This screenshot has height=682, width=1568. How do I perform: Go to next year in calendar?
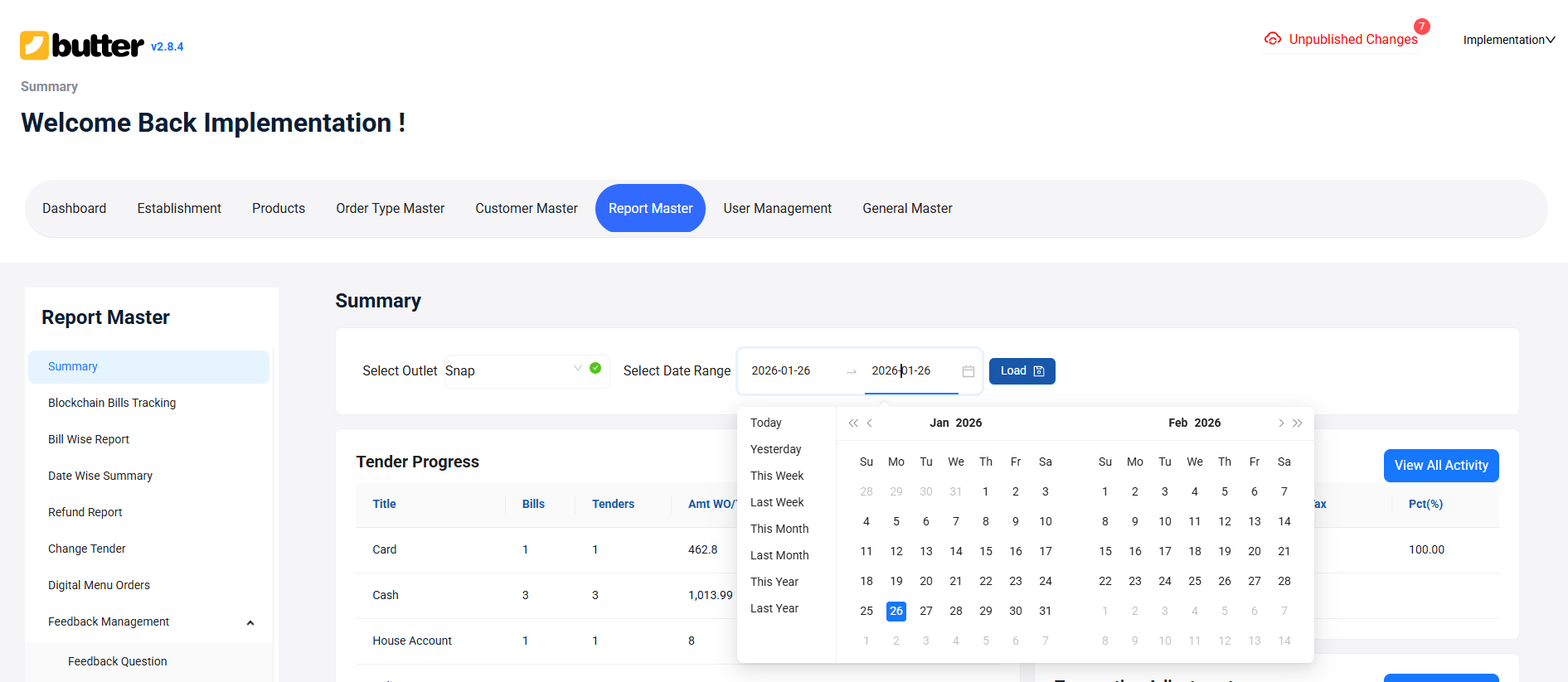click(1298, 423)
